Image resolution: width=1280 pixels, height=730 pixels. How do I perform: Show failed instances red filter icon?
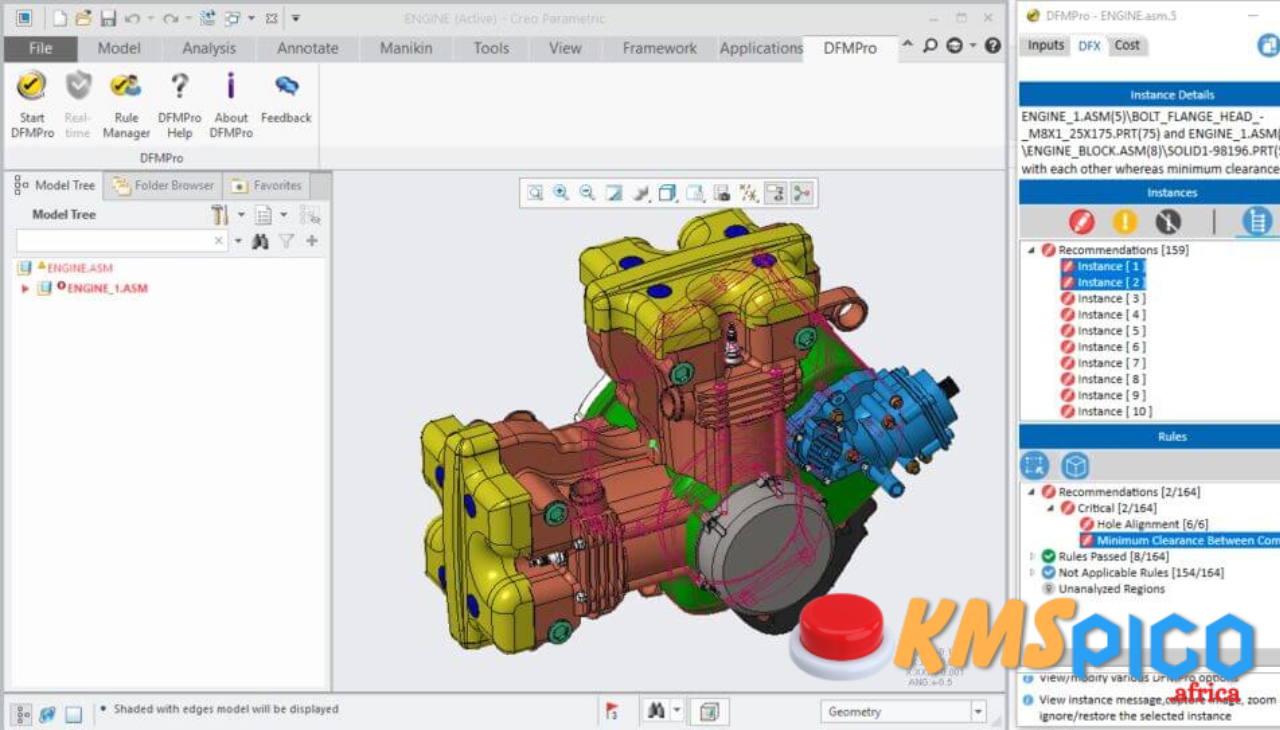click(x=1081, y=221)
